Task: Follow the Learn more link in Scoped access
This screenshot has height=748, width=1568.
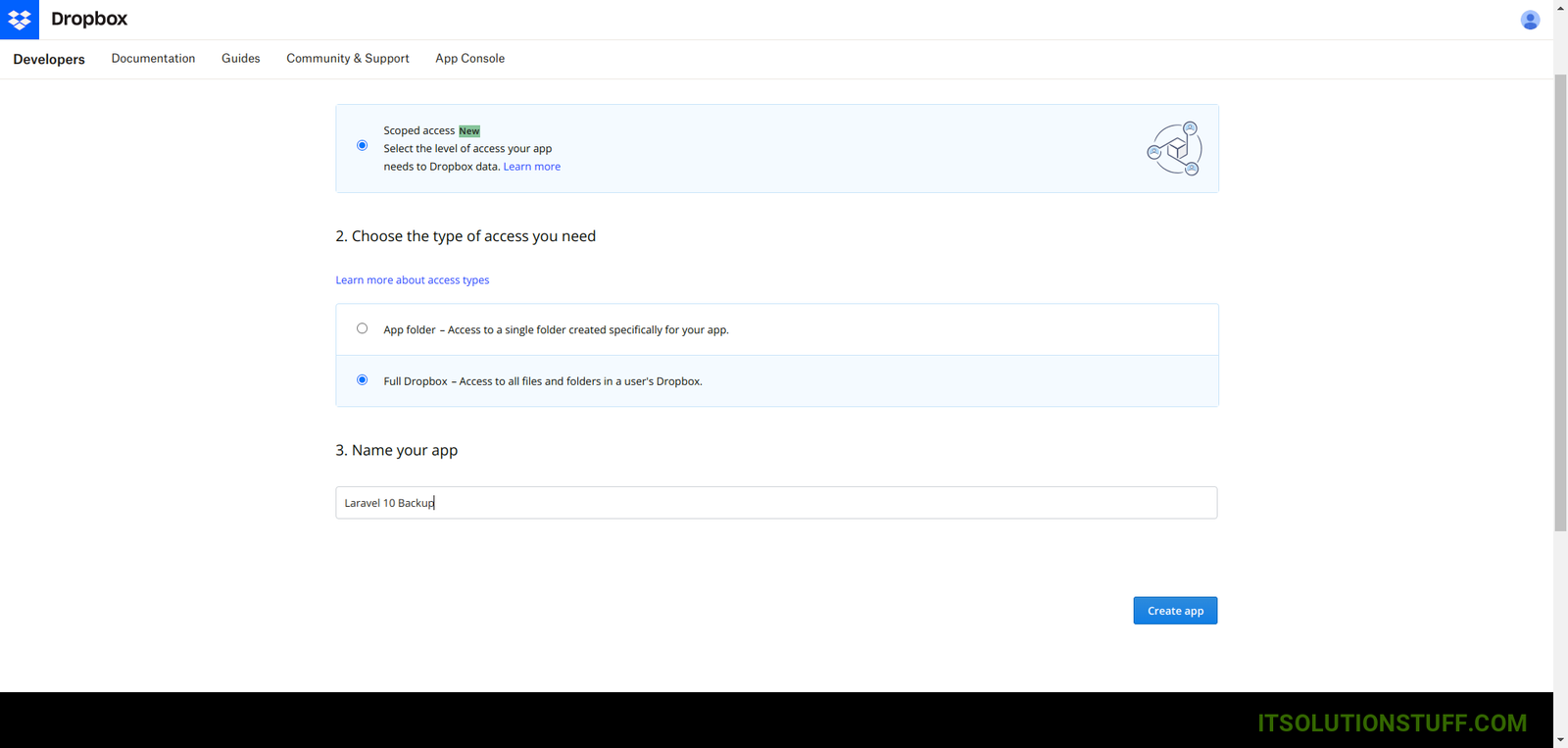Action: [x=531, y=167]
